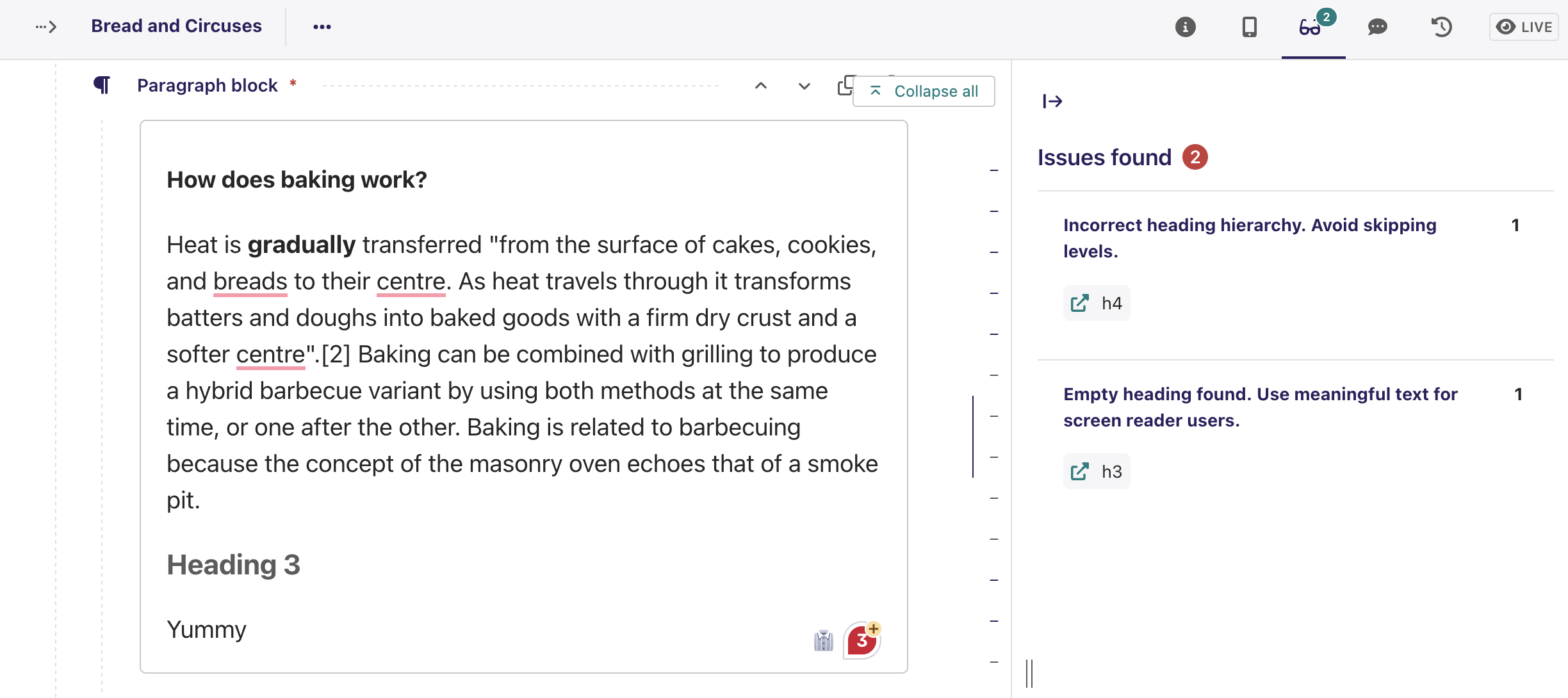Click the paragraph pilcrow block icon
The width and height of the screenshot is (1568, 698).
click(102, 85)
